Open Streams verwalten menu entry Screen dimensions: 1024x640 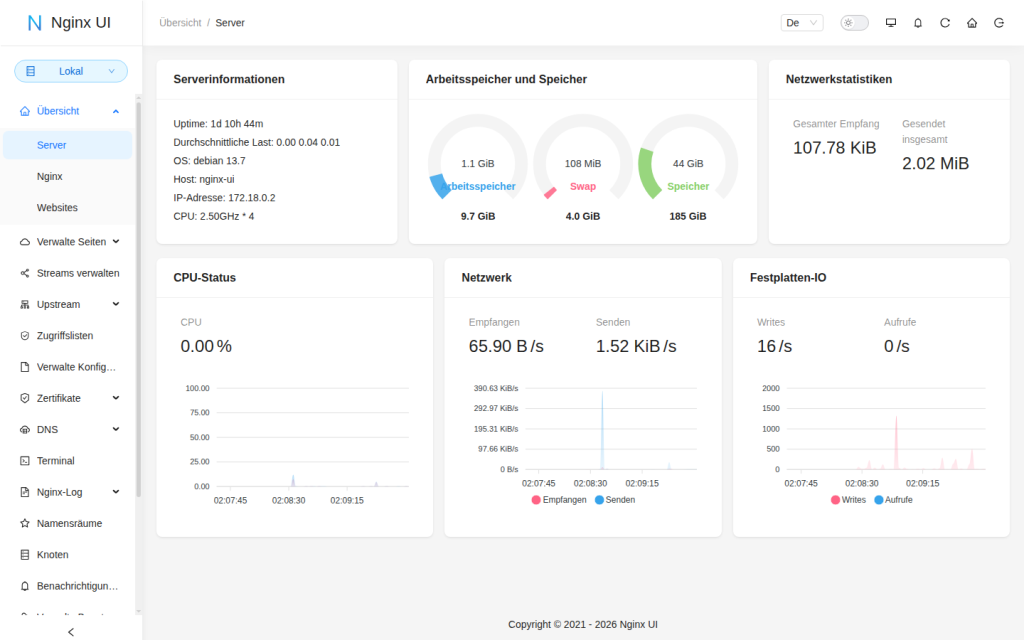pos(67,273)
